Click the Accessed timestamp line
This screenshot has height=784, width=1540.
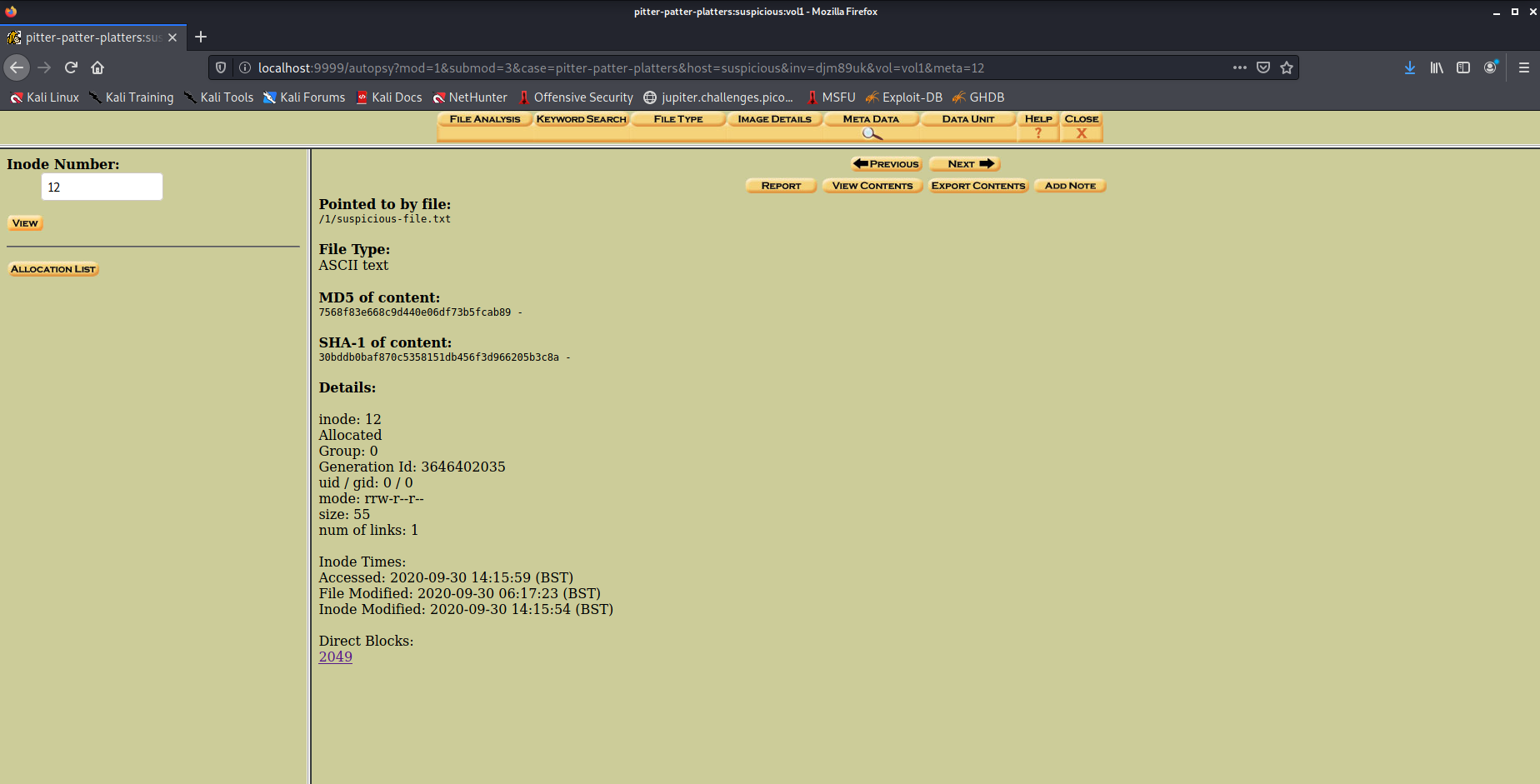point(447,577)
